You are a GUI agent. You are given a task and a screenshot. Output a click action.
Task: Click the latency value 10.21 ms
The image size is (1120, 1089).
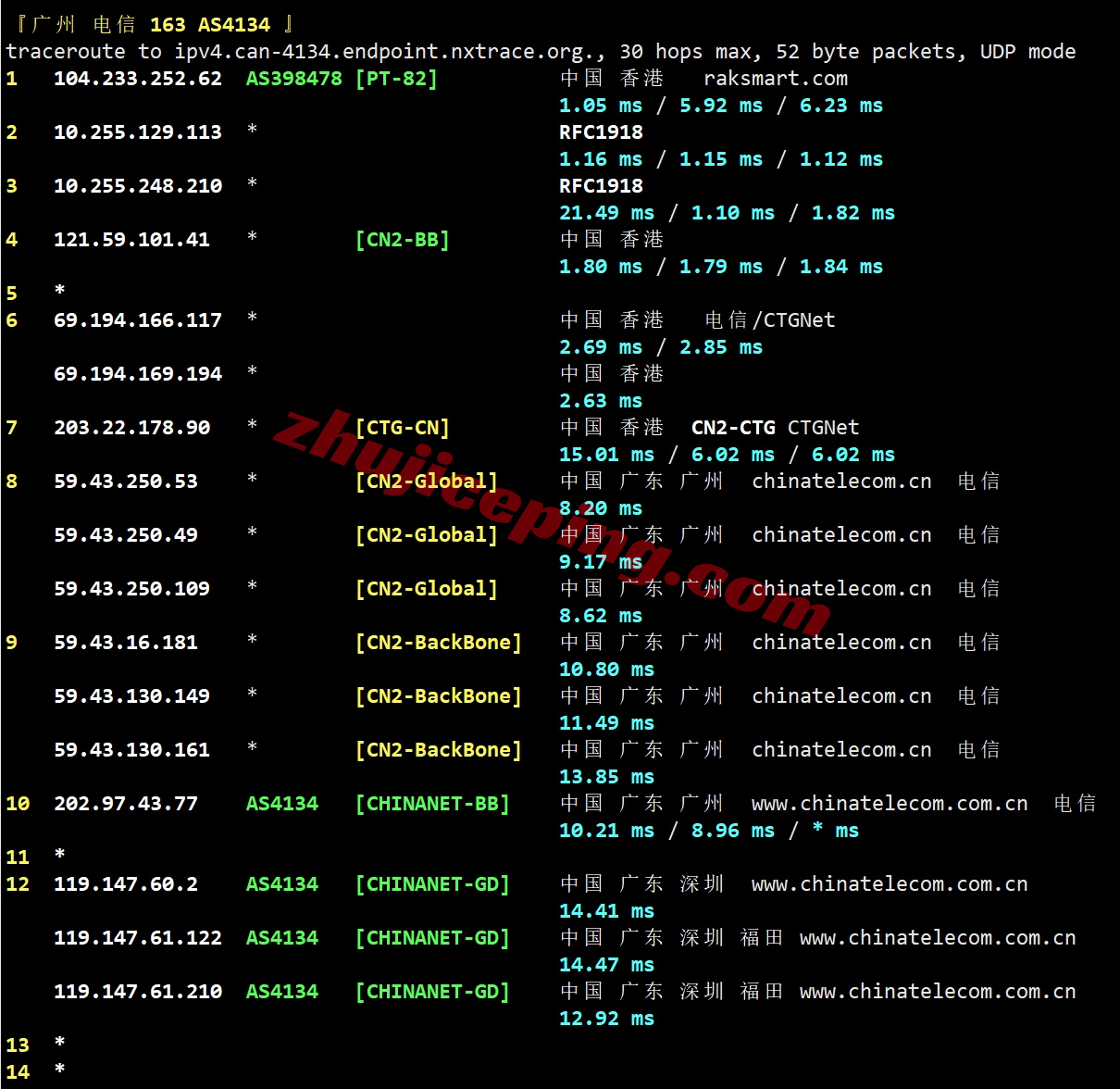[x=606, y=831]
